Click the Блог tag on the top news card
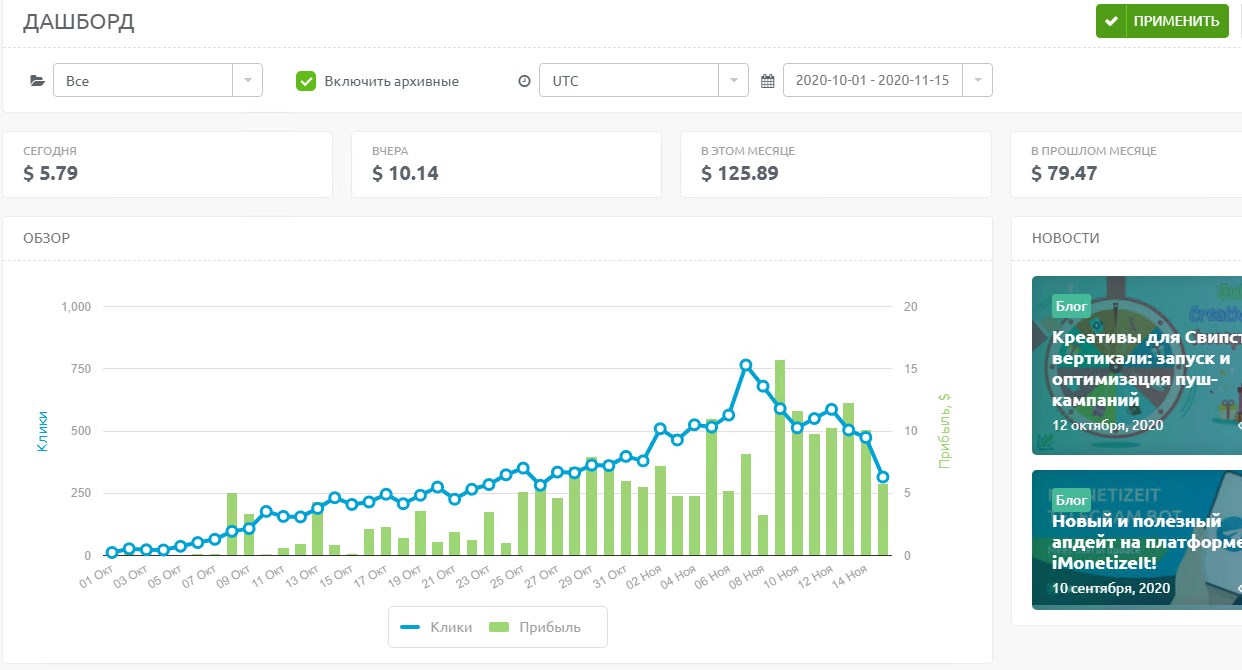The width and height of the screenshot is (1242, 670). [1071, 305]
